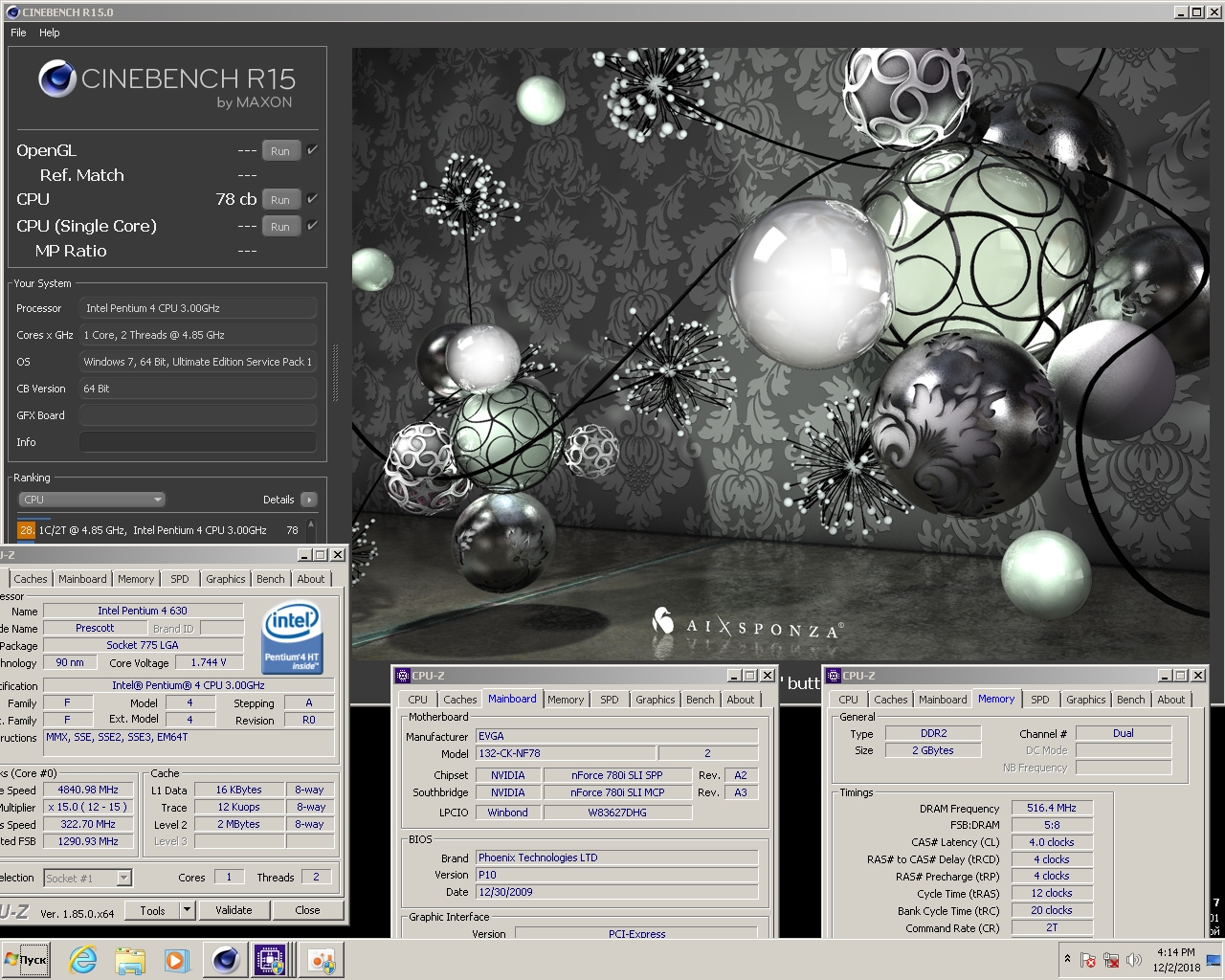Click the Core Voltage value 1.744 V
This screenshot has width=1225, height=980.
[209, 662]
